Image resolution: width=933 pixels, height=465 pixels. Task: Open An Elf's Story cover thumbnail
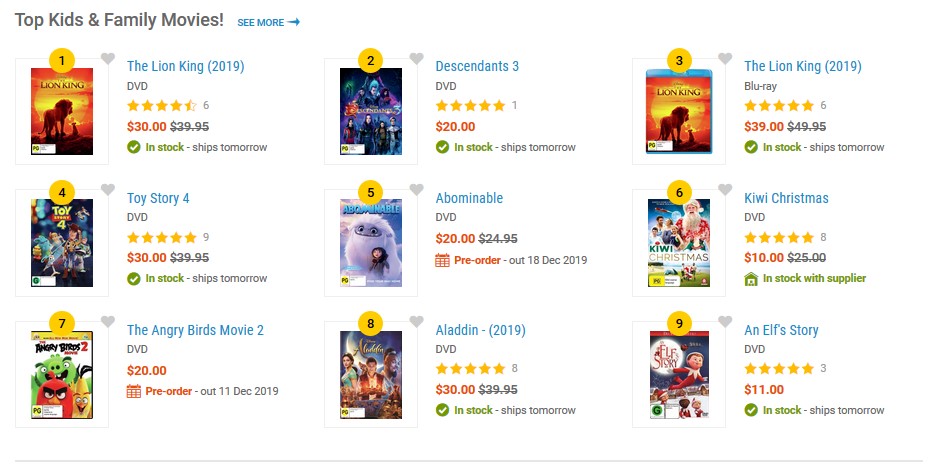(679, 375)
